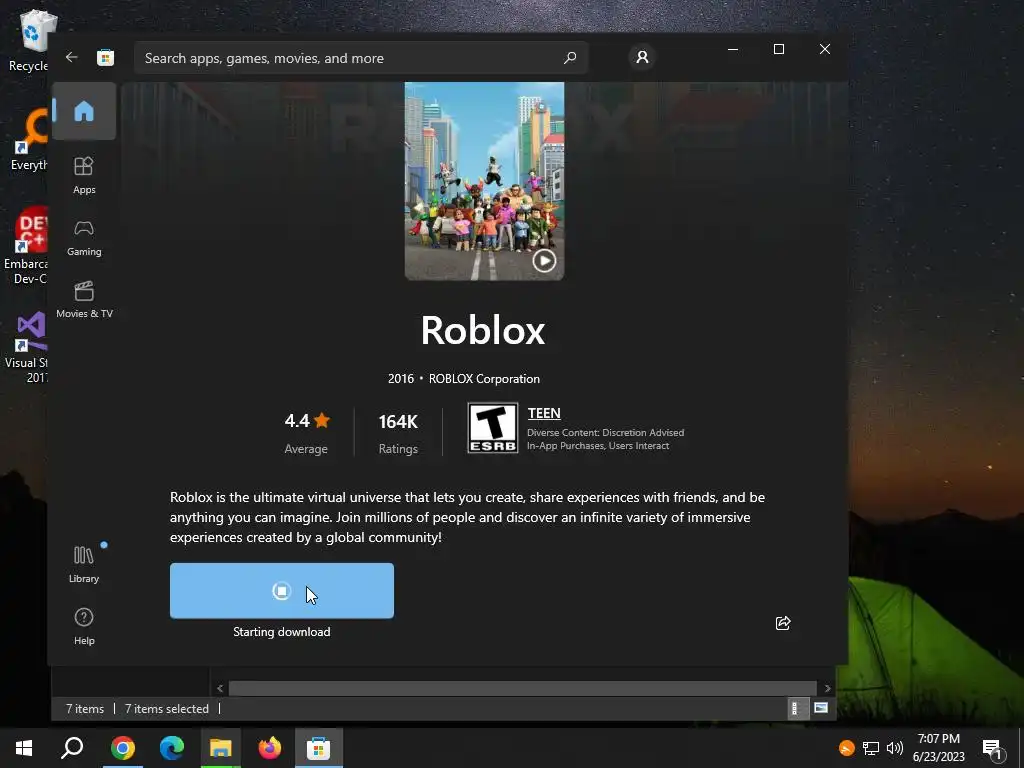Open the user account profile icon
This screenshot has width=1024, height=768.
[x=642, y=57]
